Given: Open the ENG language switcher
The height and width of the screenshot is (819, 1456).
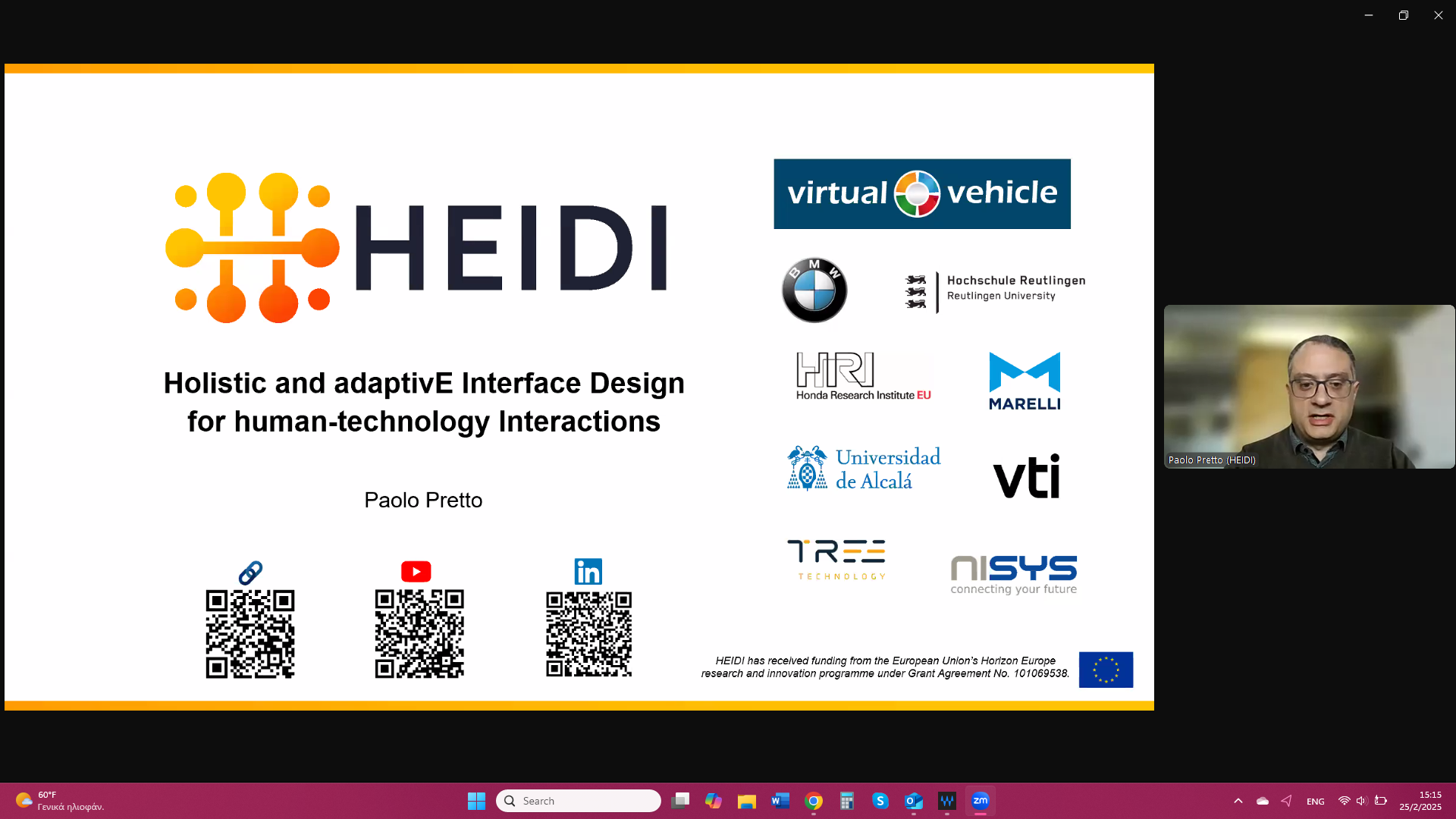Looking at the screenshot, I should (1316, 802).
